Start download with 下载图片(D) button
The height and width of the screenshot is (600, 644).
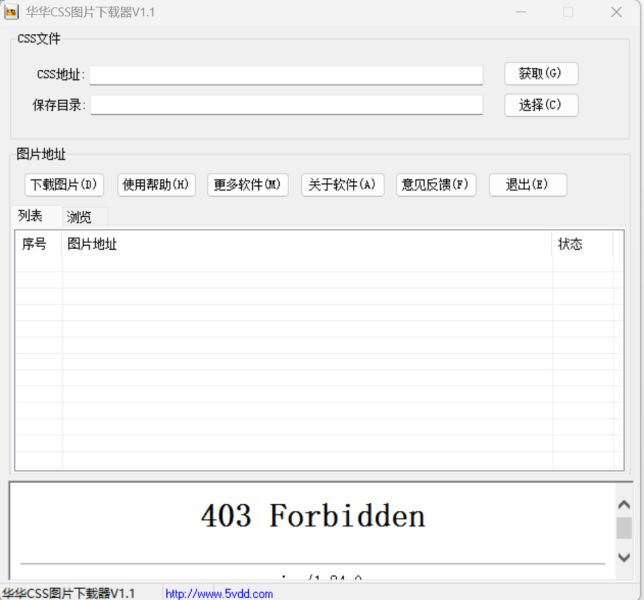click(64, 185)
